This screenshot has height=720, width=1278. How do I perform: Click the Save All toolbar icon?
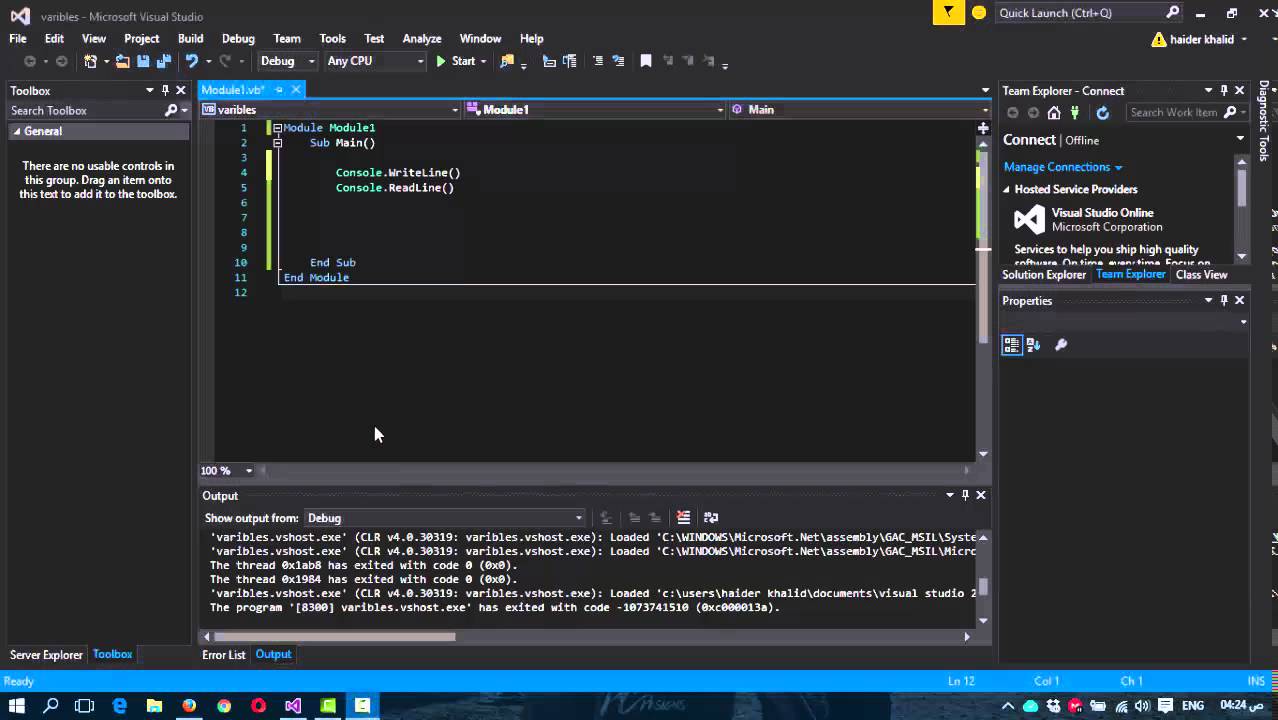coord(162,61)
